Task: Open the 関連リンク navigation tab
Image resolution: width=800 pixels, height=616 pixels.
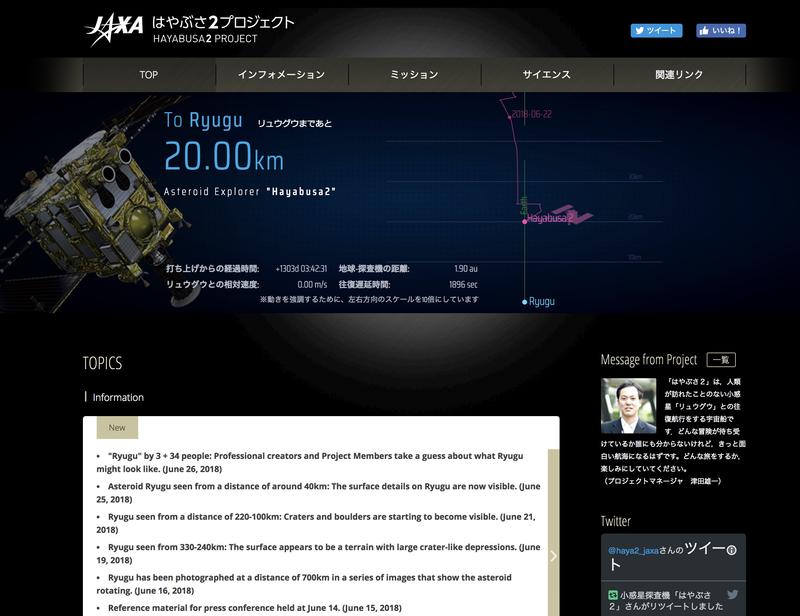Action: pyautogui.click(x=679, y=75)
